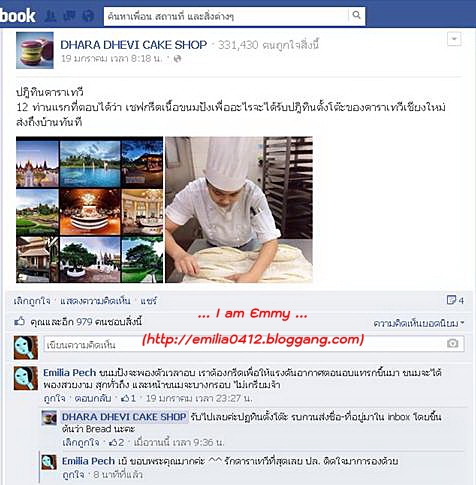Open the post options dropdown arrow

454,39
